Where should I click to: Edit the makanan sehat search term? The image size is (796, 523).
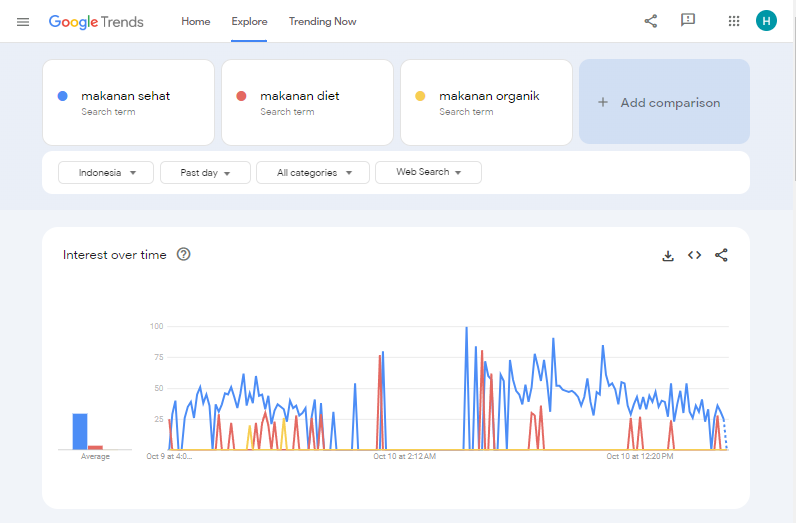click(128, 103)
